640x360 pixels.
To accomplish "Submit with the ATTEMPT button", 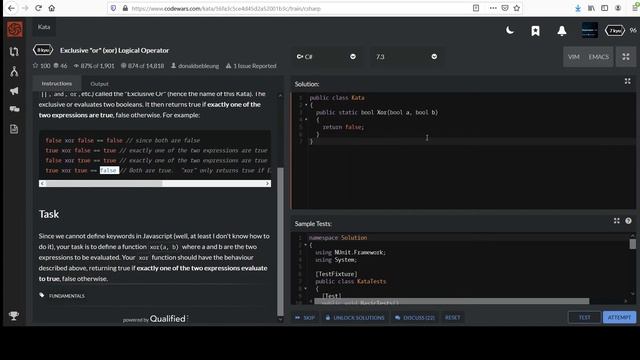I will [x=619, y=317].
